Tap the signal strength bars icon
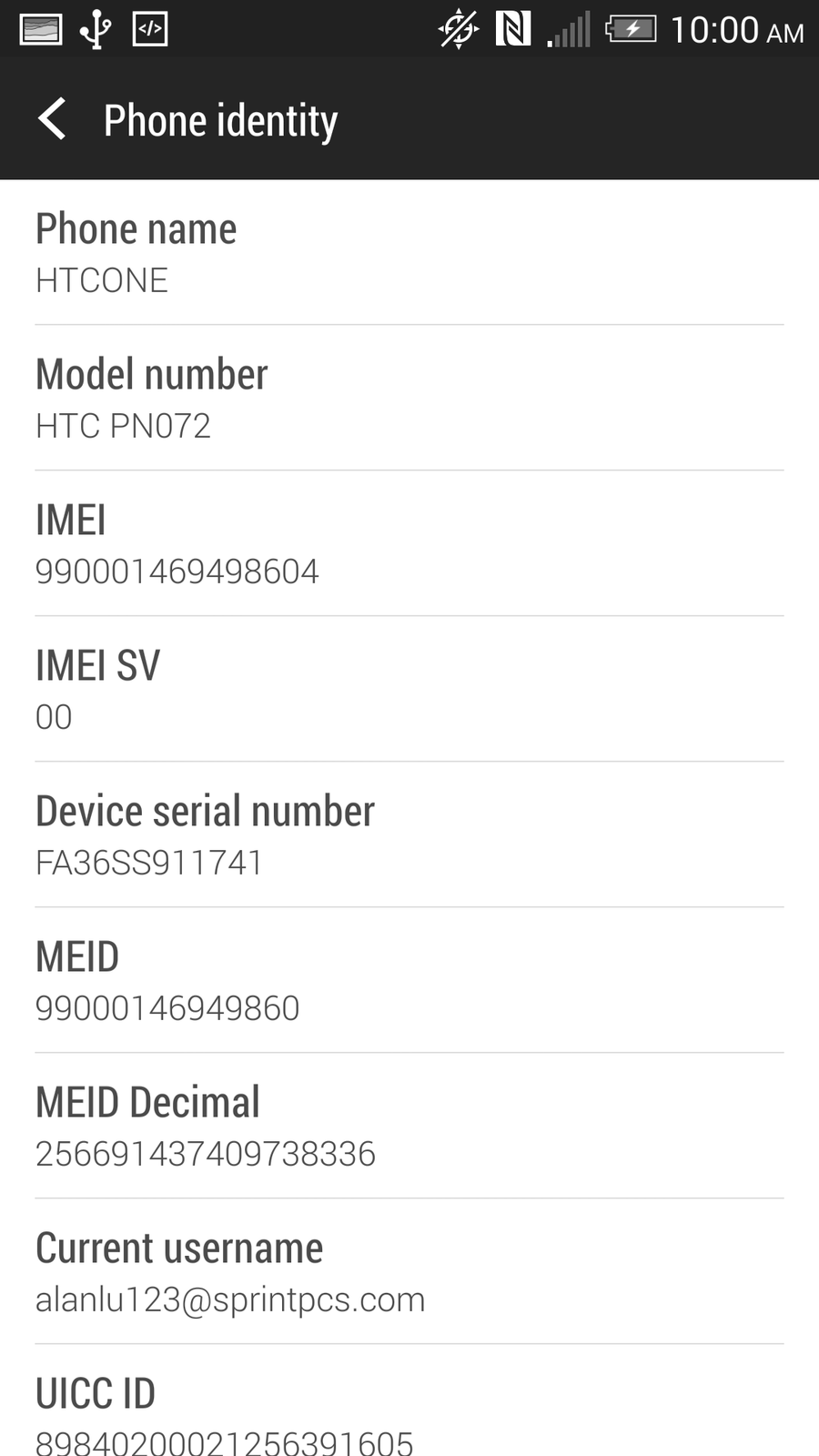The image size is (819, 1456). pyautogui.click(x=569, y=29)
